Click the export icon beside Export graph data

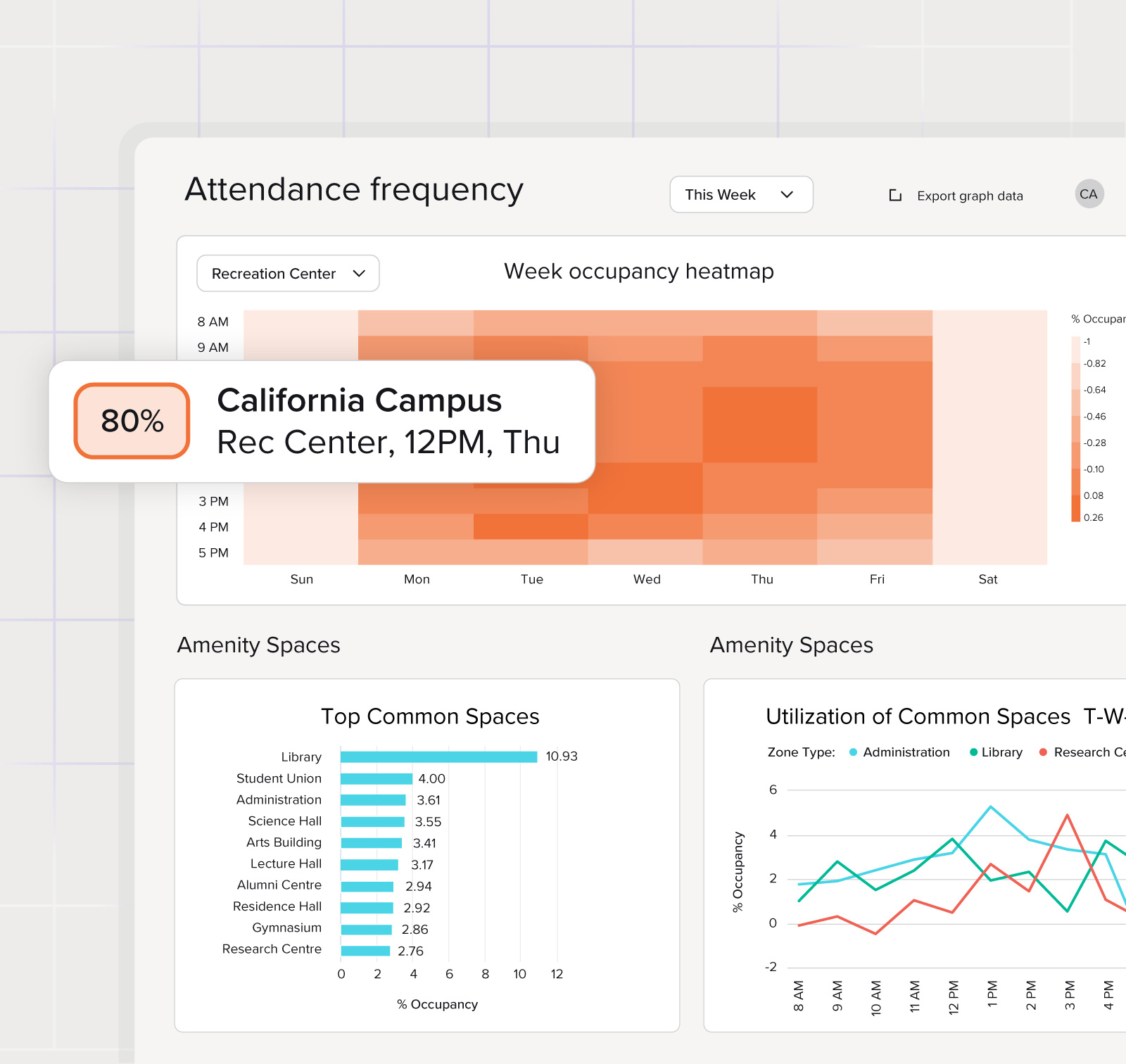pyautogui.click(x=895, y=195)
